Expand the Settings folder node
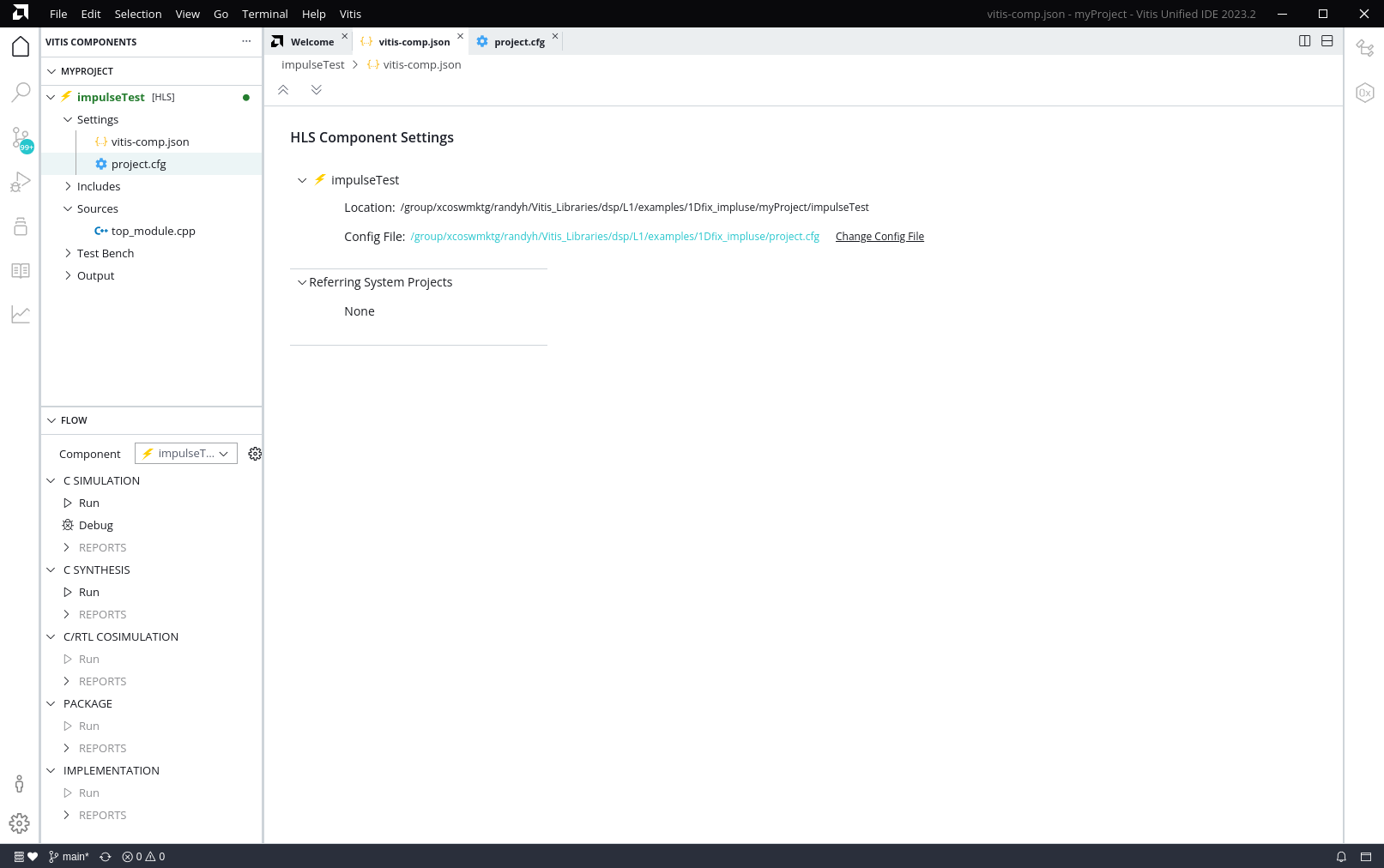 68,119
